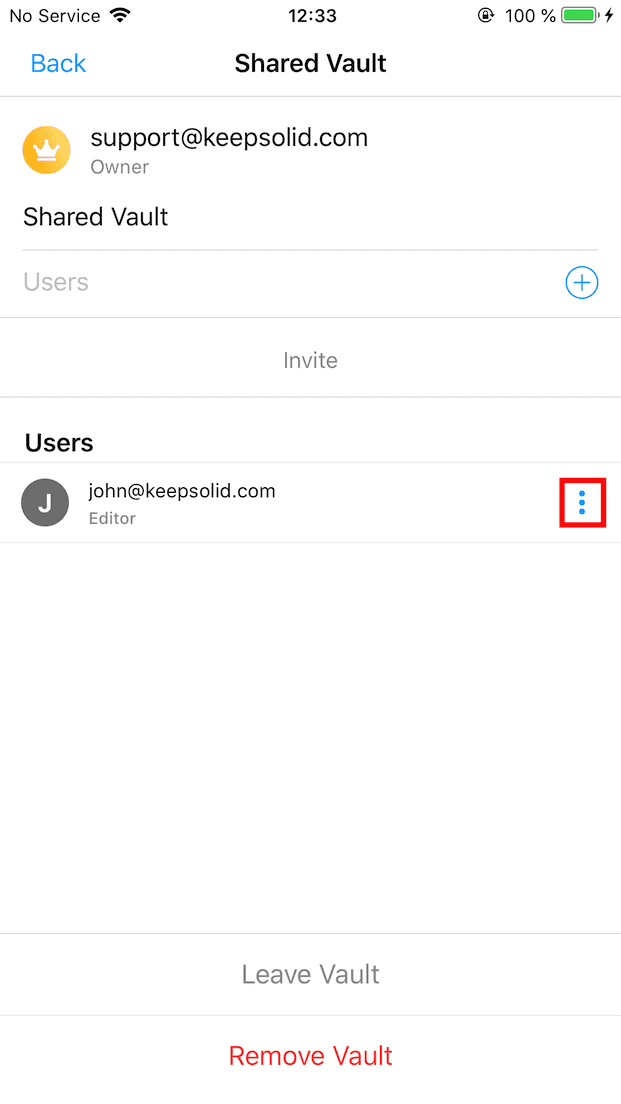Tap the Back link

[58, 63]
